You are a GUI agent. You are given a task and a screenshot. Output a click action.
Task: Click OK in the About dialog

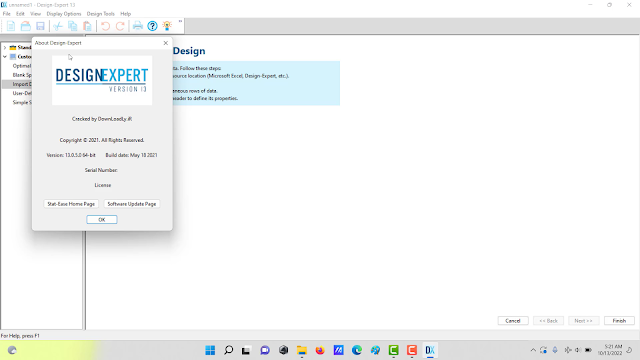(102, 220)
